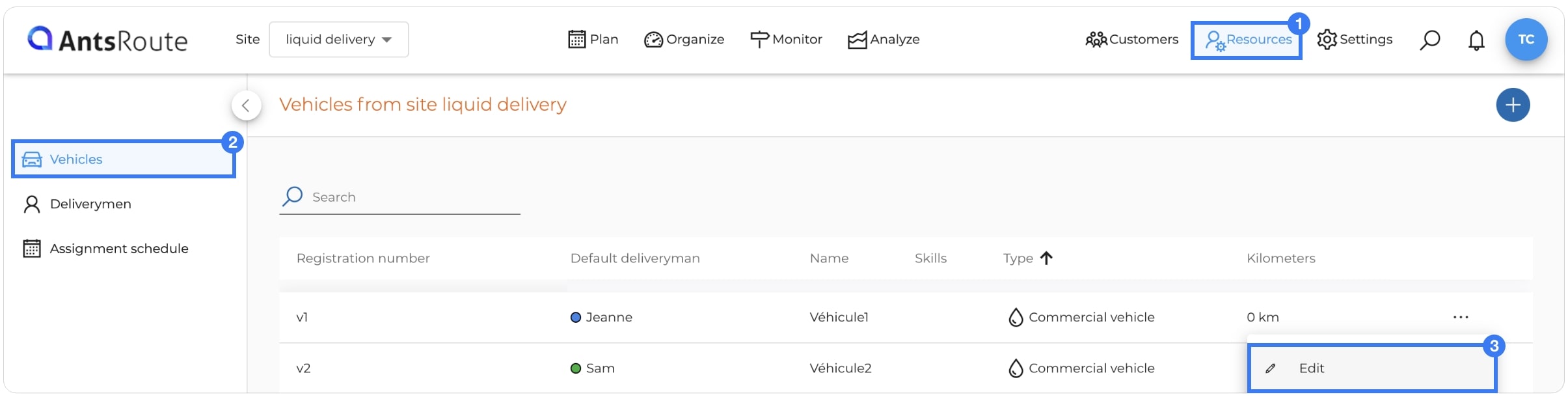The image size is (1568, 399).
Task: Sort by Registration number column
Action: pyautogui.click(x=363, y=258)
